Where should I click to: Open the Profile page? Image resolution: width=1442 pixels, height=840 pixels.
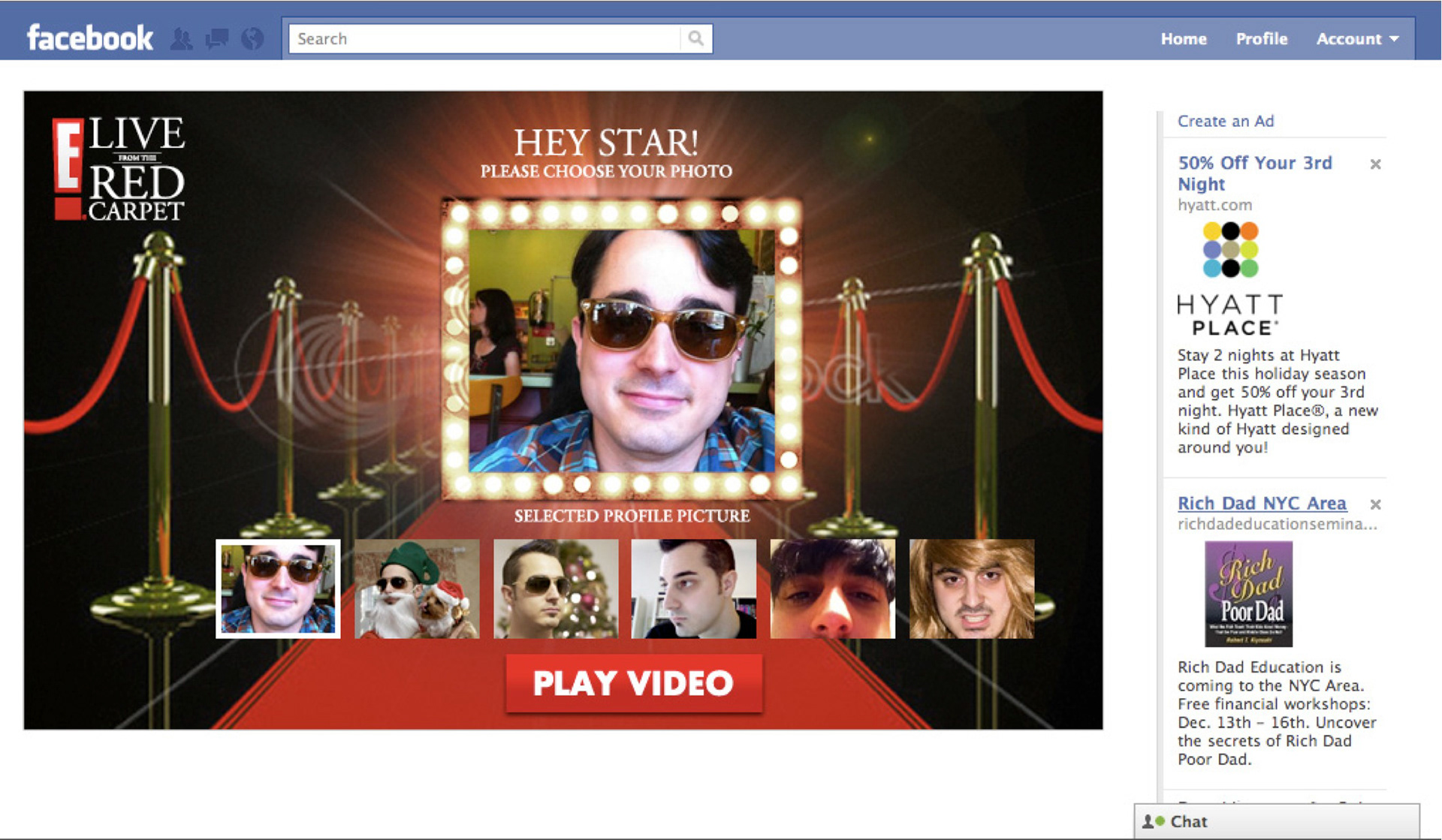[x=1261, y=38]
